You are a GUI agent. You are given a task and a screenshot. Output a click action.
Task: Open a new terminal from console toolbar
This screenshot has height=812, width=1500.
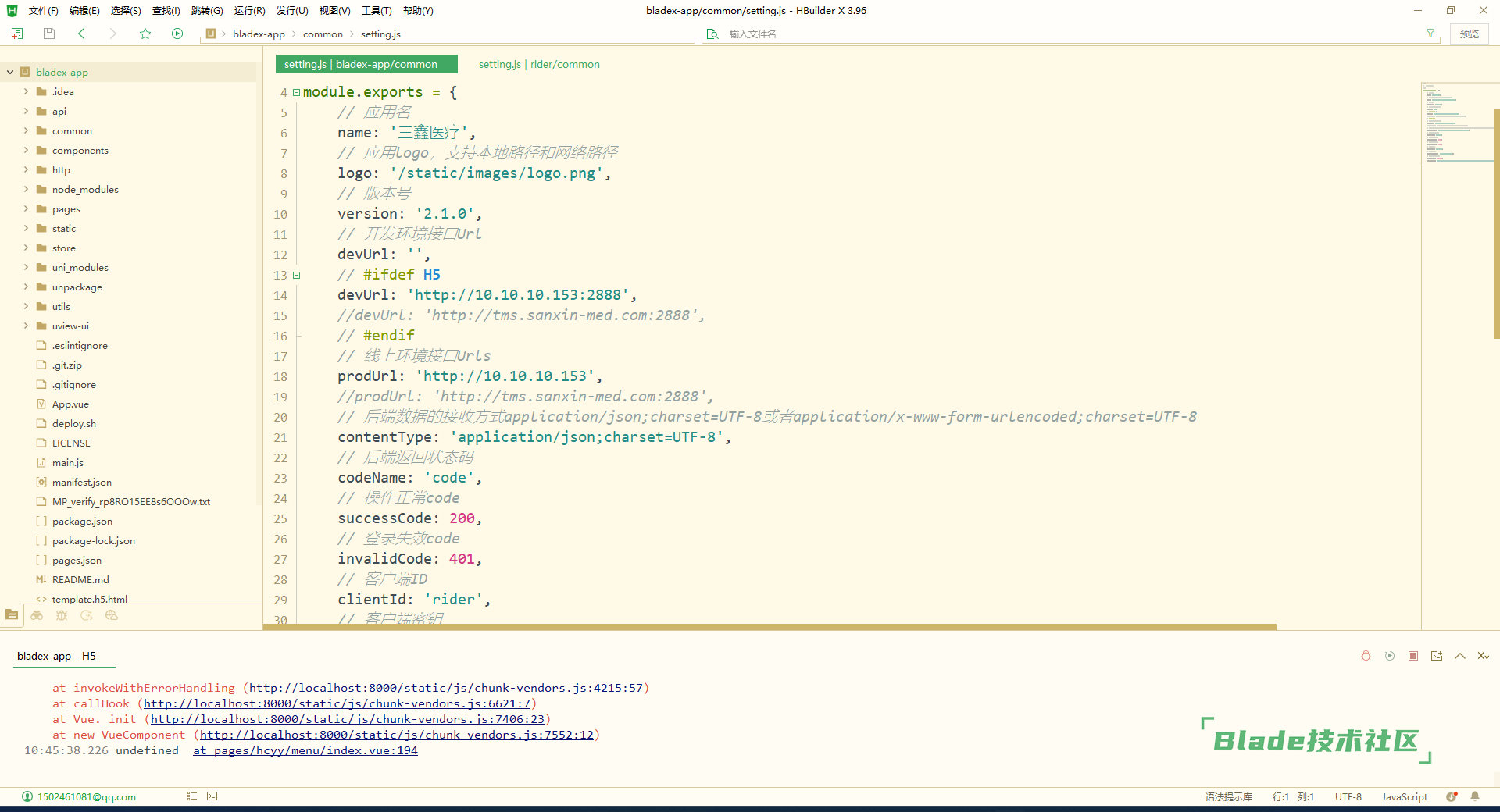pos(1437,656)
